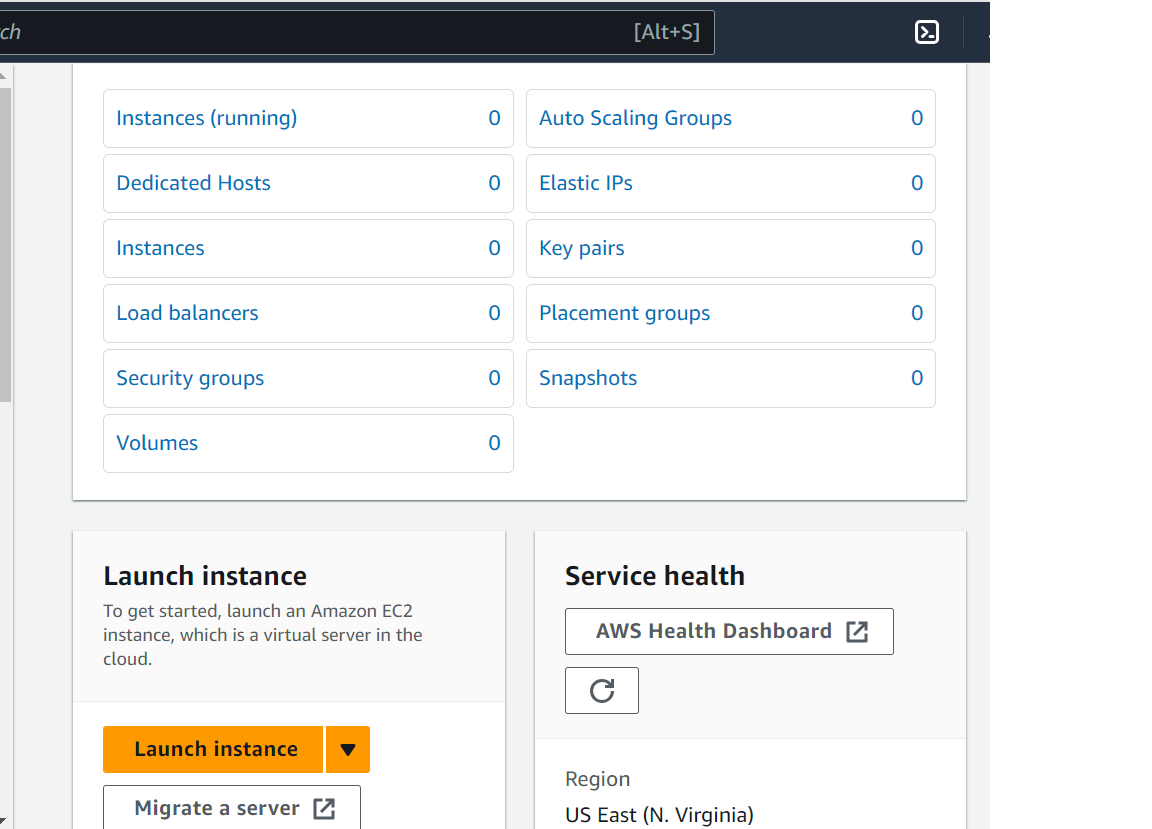Open Instances (running) resource link

click(x=207, y=118)
